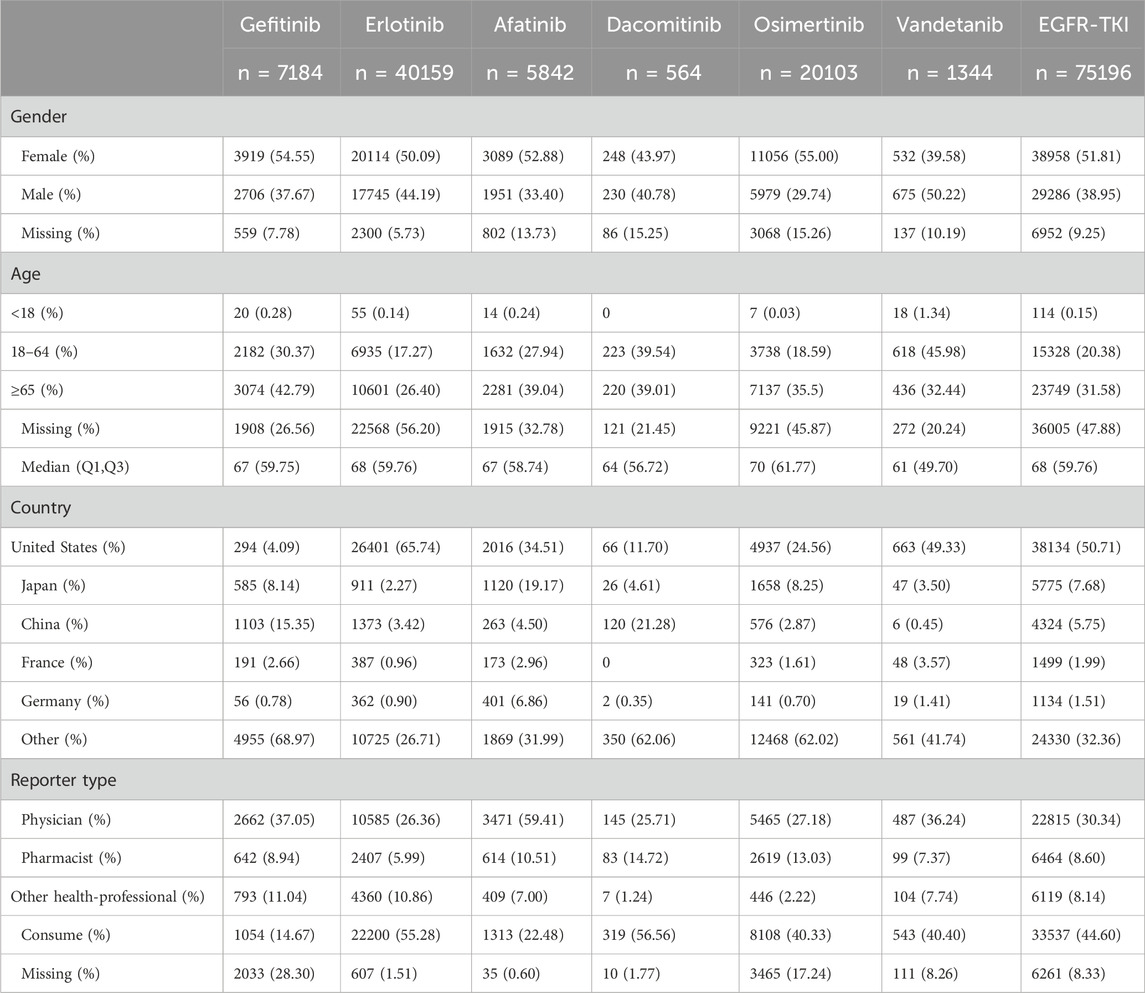Select the n = 1344 cell
Viewport: 1145px width, 993px height.
pos(950,73)
